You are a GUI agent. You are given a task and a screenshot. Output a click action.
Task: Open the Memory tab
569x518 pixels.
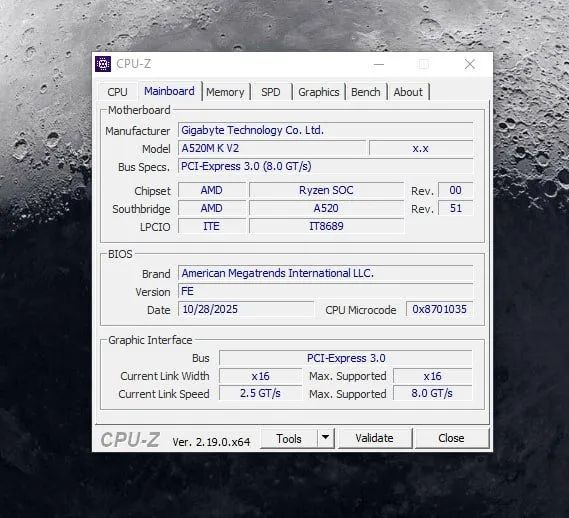225,92
